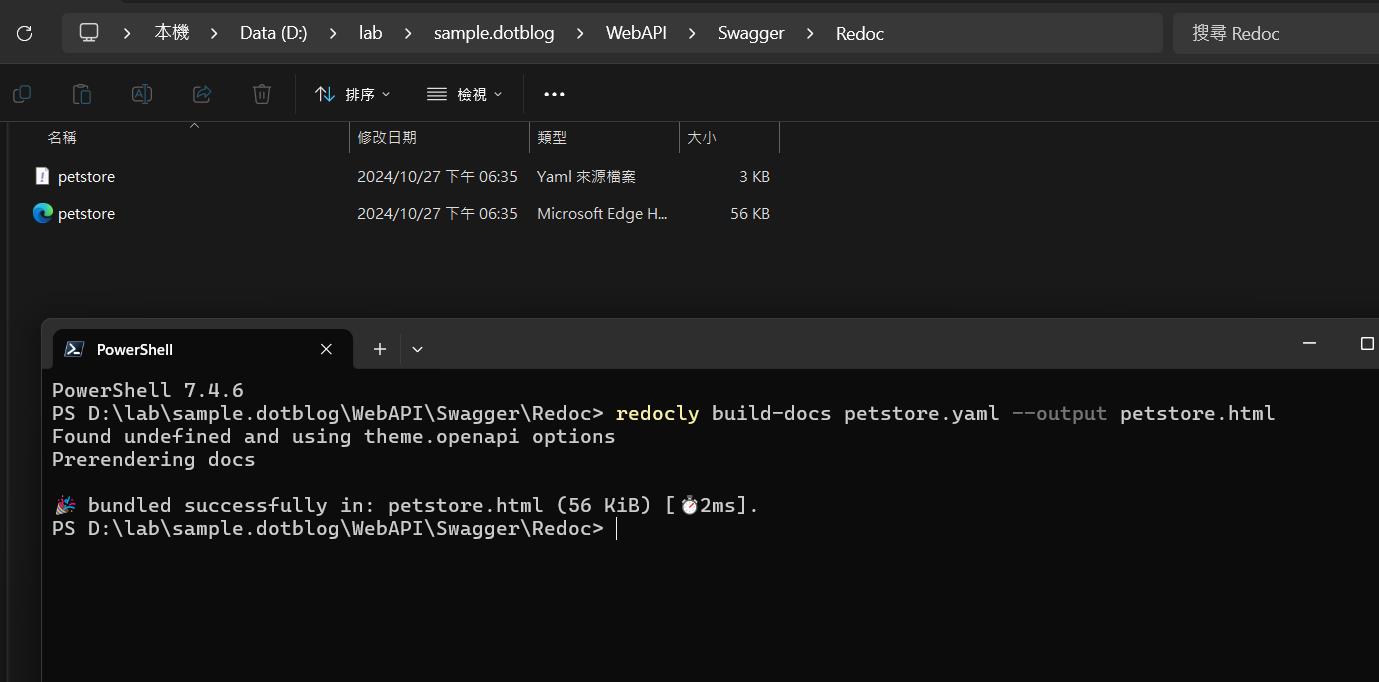Select the petstore Edge HTML file name
The image size is (1379, 682).
click(86, 213)
